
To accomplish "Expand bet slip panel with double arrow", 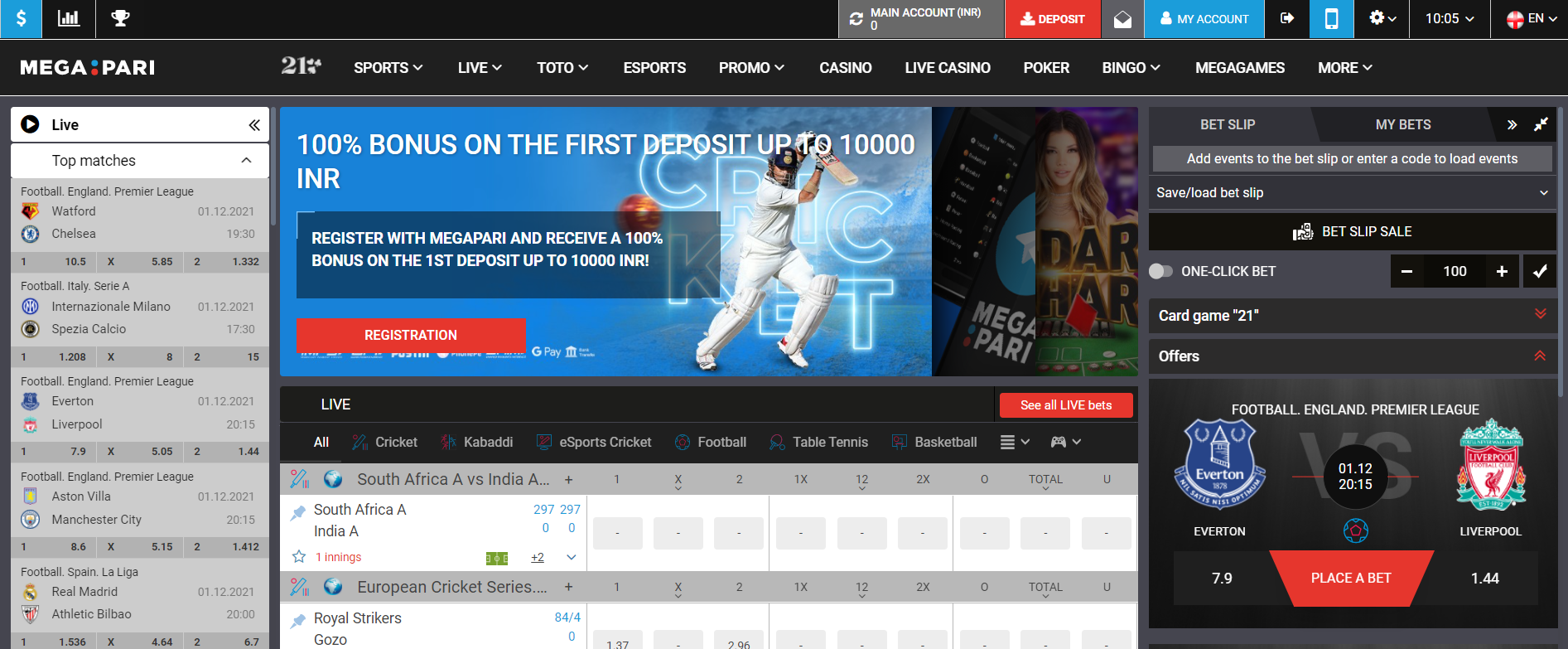I will [x=1512, y=125].
